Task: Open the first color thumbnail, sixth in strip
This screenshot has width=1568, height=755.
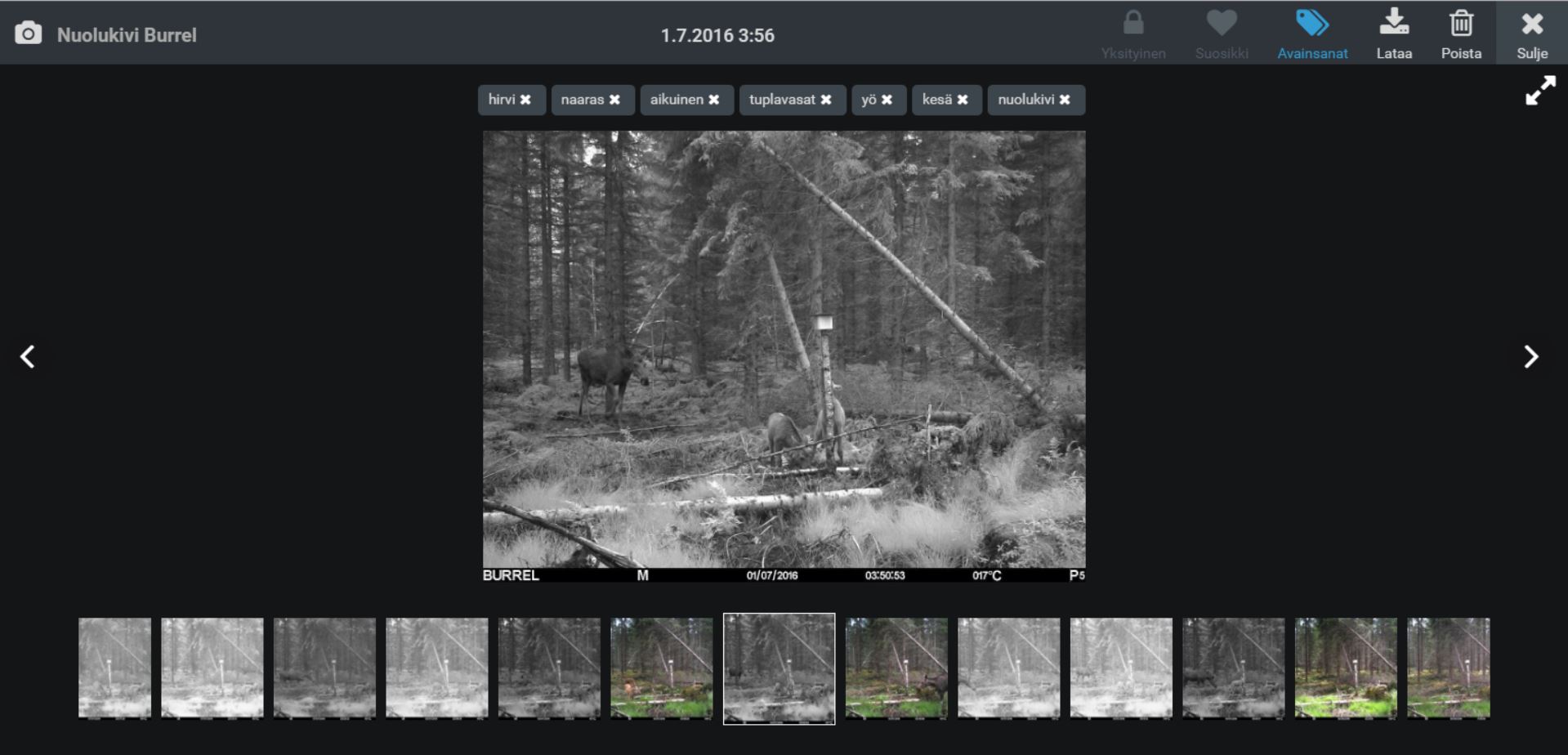Action: coord(662,668)
